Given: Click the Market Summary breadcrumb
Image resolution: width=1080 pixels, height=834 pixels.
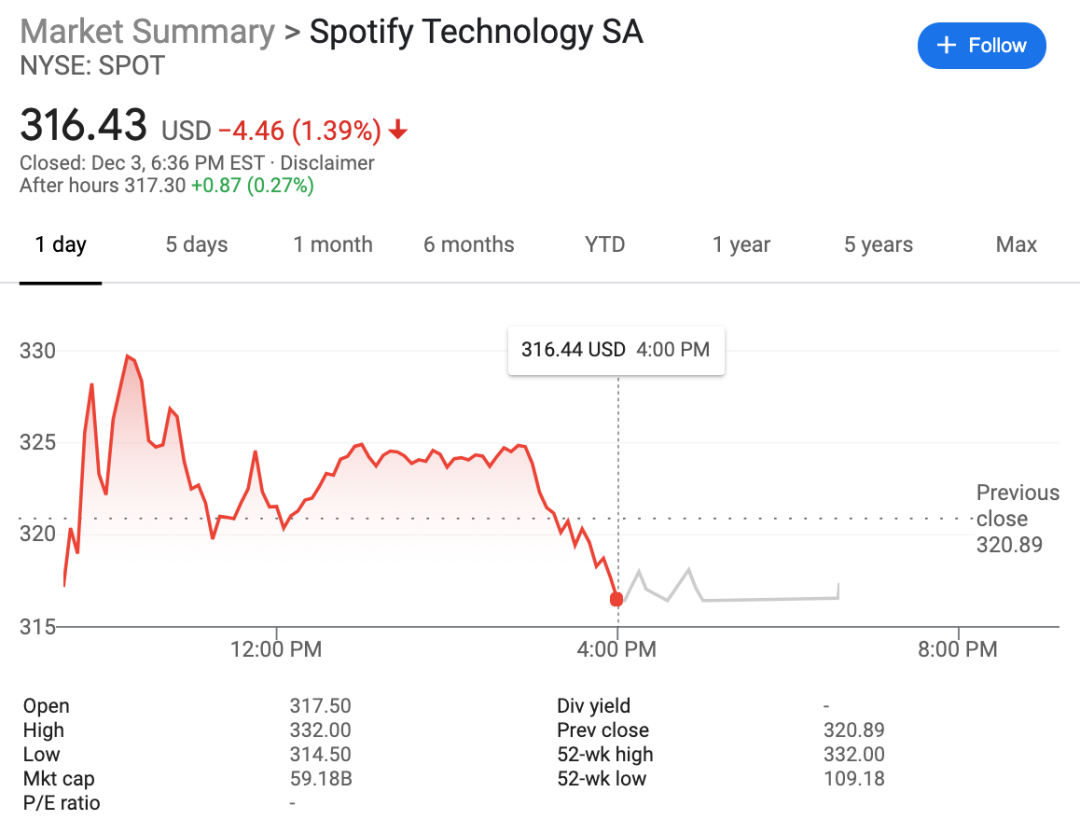Looking at the screenshot, I should point(147,32).
